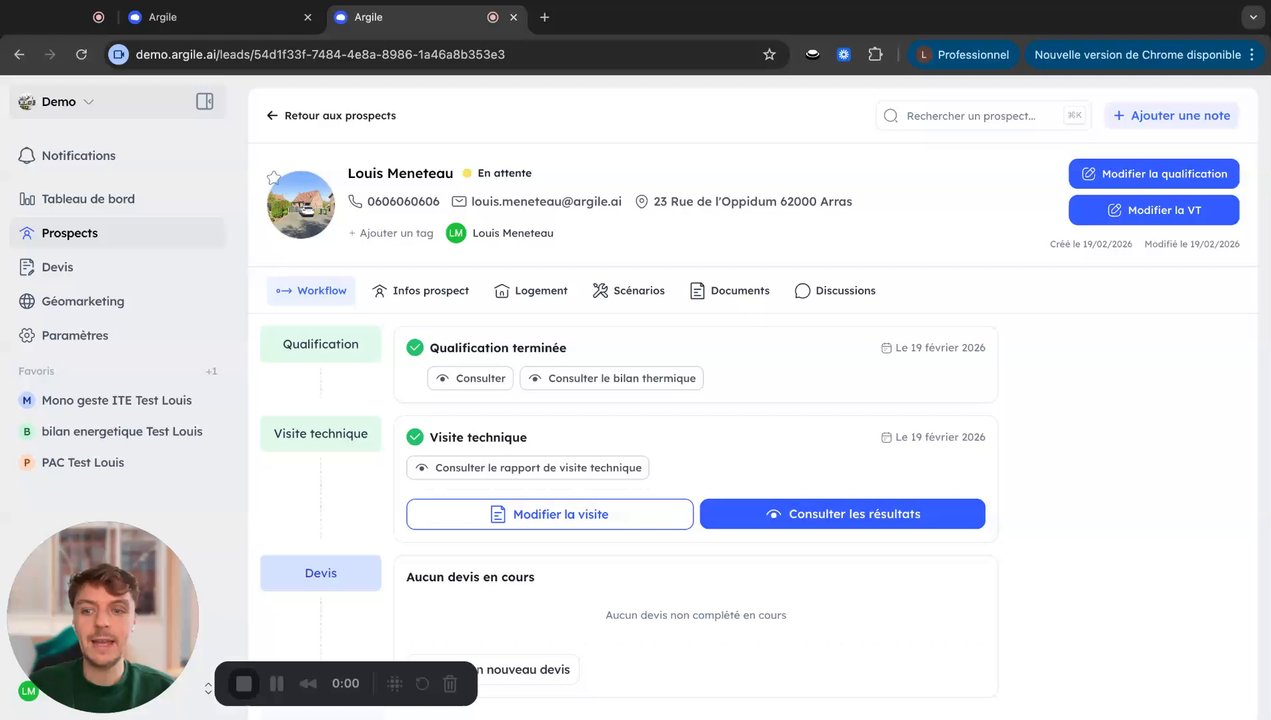Click Consulter le rapport de visite technique
1271x720 pixels.
pos(527,468)
